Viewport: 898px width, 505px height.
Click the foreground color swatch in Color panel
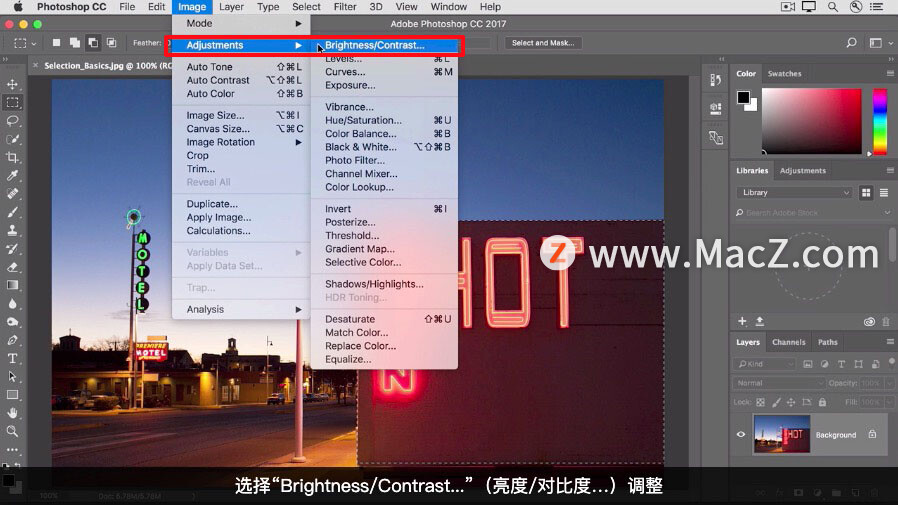tap(743, 97)
